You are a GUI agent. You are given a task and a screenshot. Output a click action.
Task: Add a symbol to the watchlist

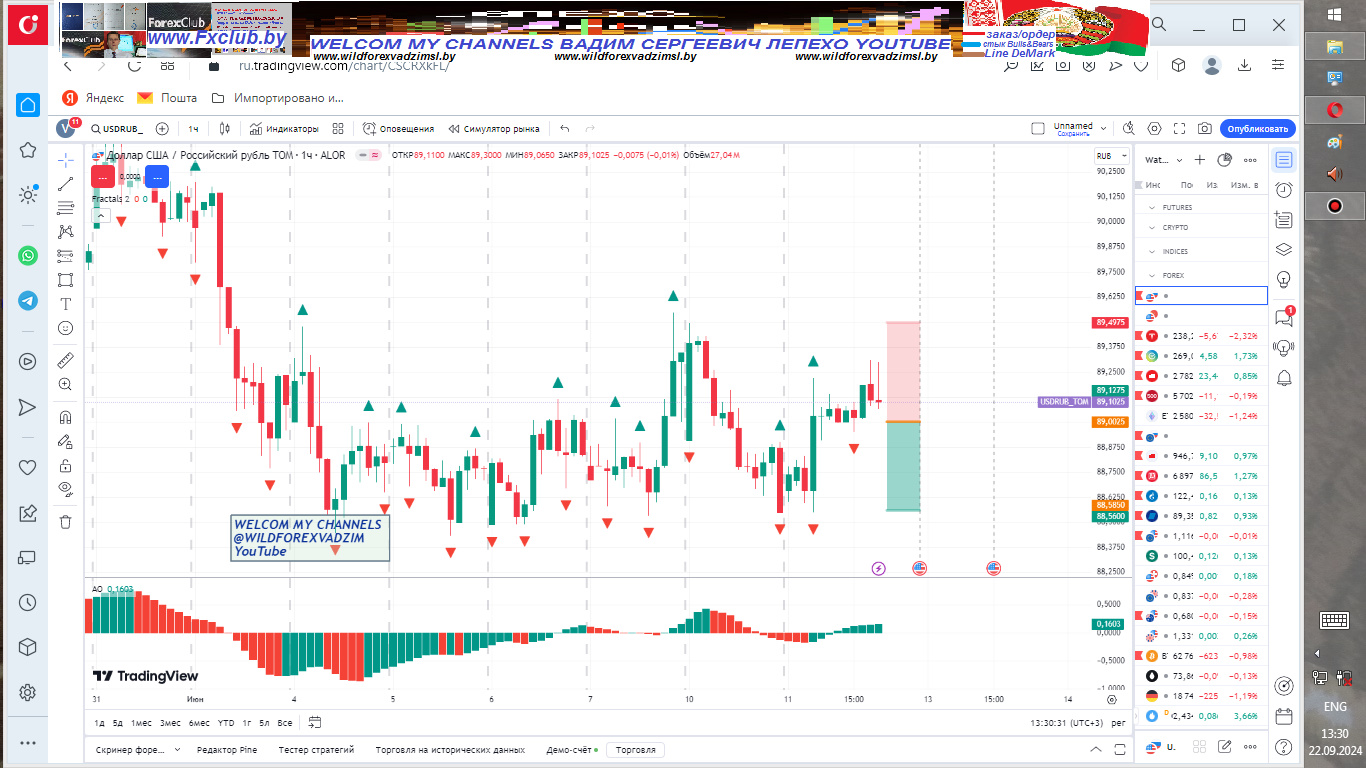[1200, 160]
